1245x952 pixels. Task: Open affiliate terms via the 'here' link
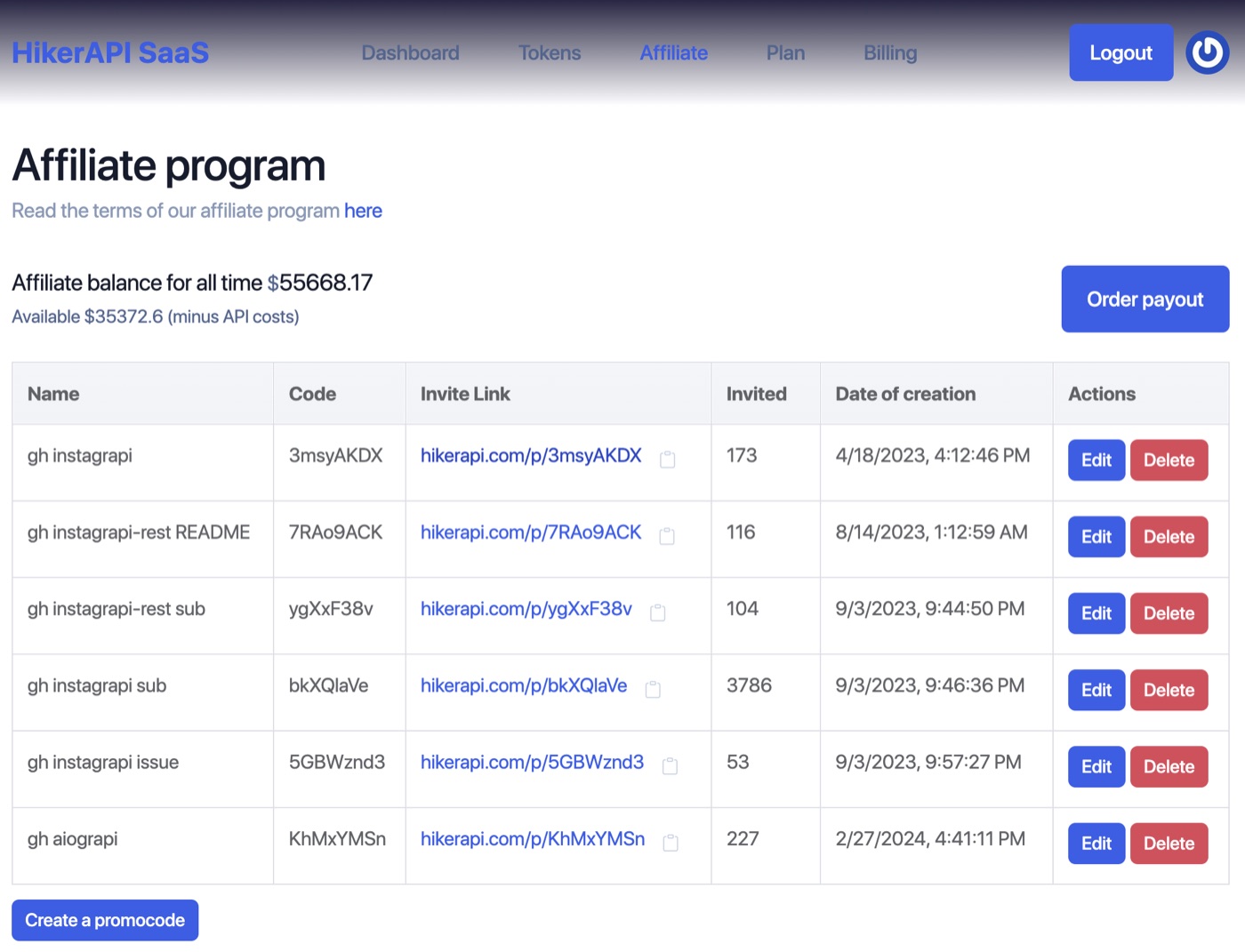tap(363, 211)
